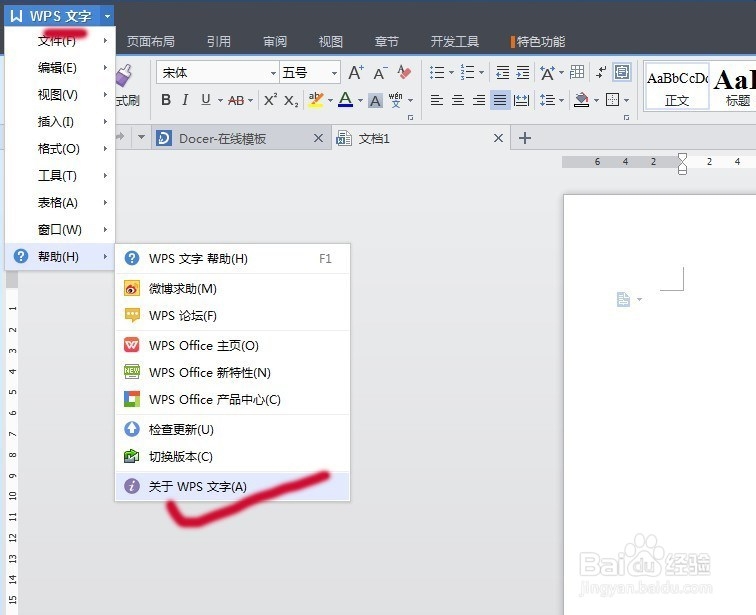Toggle bold formatting
The height and width of the screenshot is (615, 756).
click(x=166, y=100)
